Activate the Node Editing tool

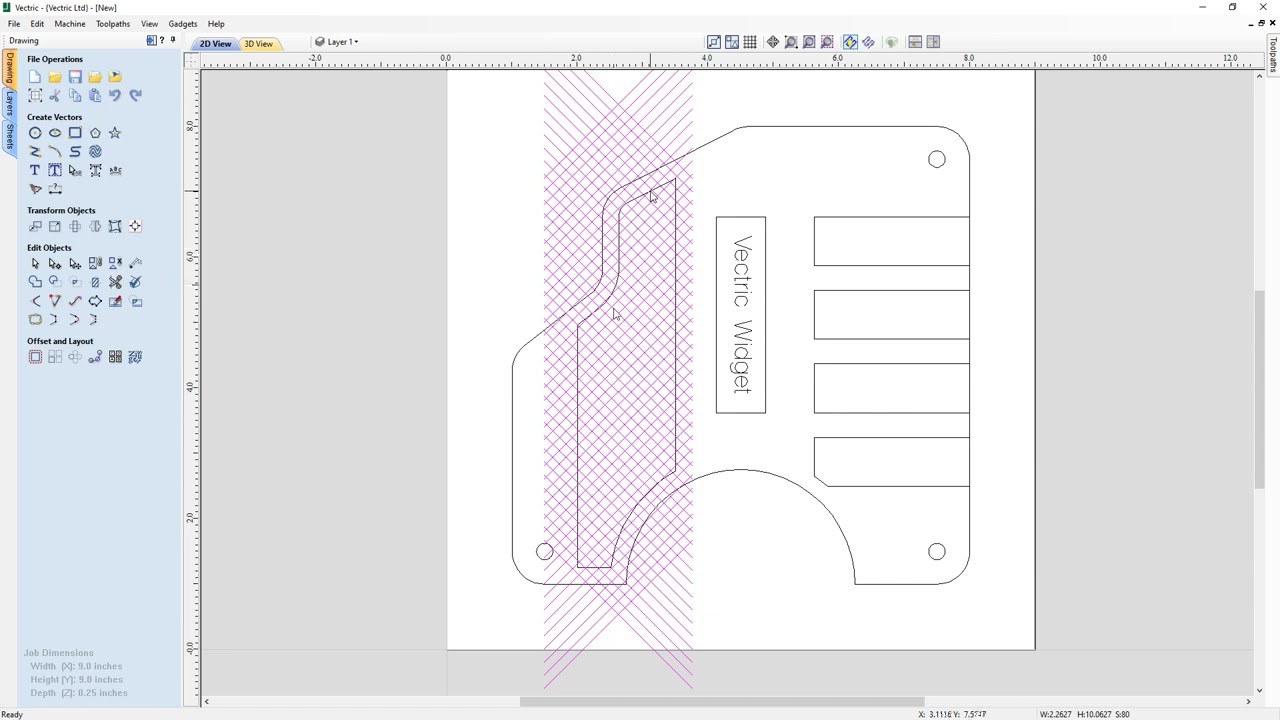[55, 264]
